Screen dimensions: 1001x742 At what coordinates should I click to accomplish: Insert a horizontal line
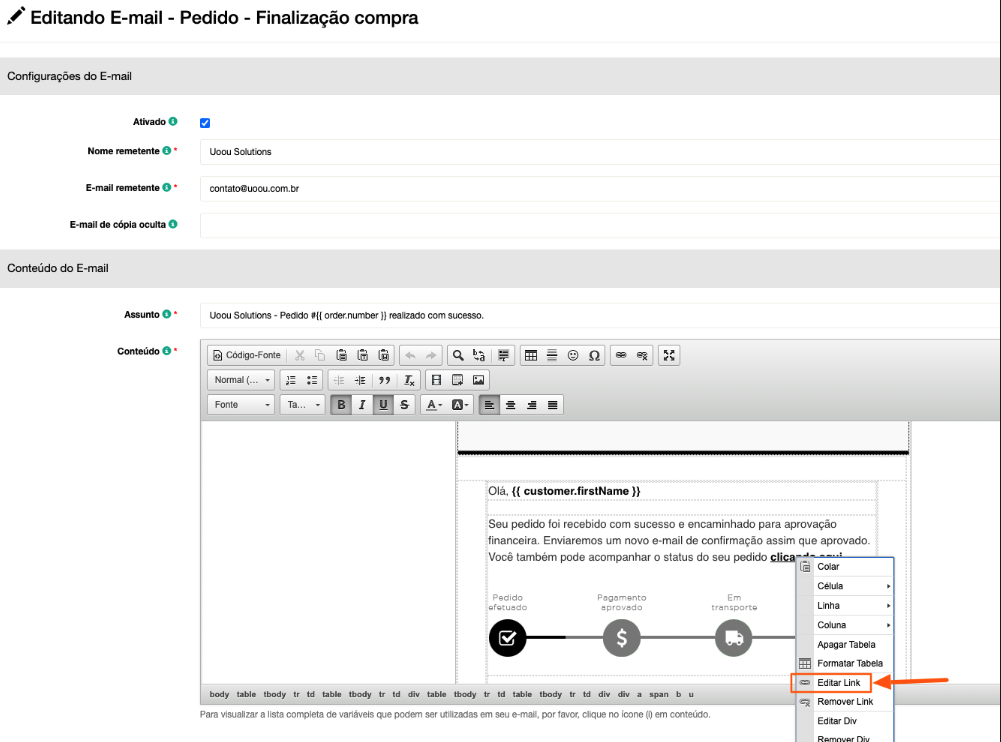(552, 355)
